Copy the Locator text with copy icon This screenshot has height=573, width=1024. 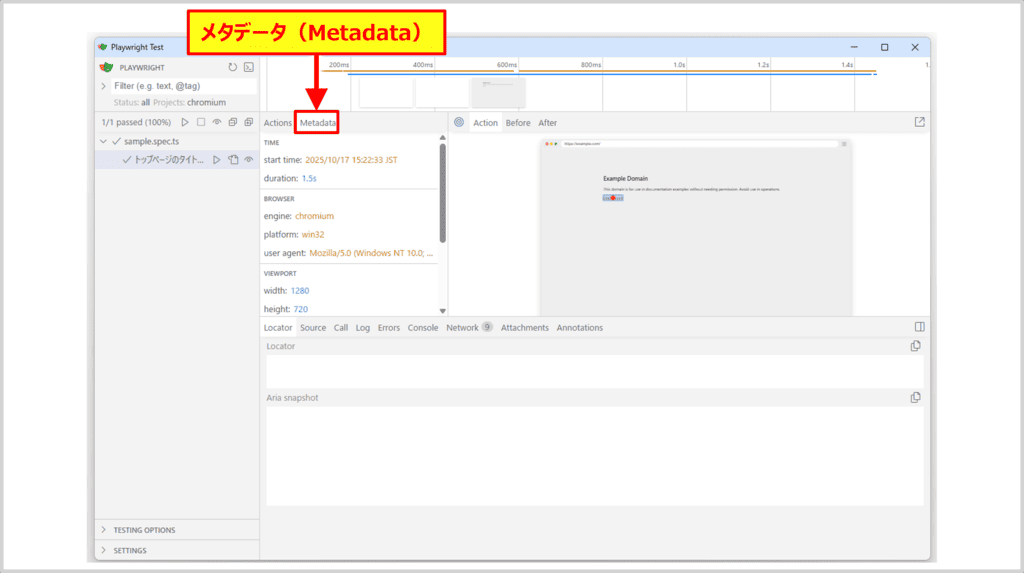[x=915, y=346]
